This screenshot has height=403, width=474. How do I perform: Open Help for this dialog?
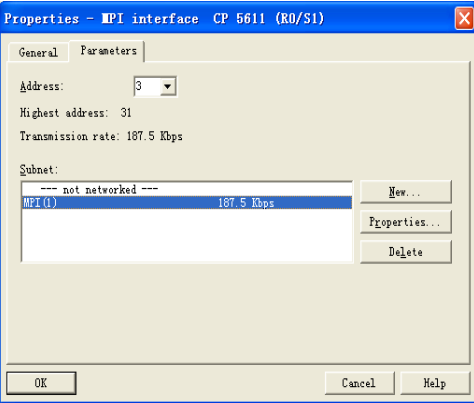click(435, 383)
